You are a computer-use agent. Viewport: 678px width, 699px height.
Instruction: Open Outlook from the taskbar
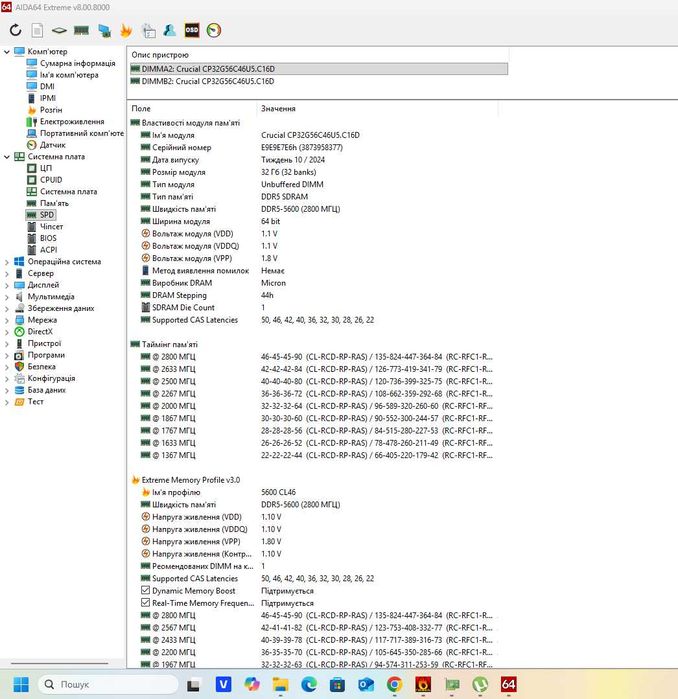366,684
